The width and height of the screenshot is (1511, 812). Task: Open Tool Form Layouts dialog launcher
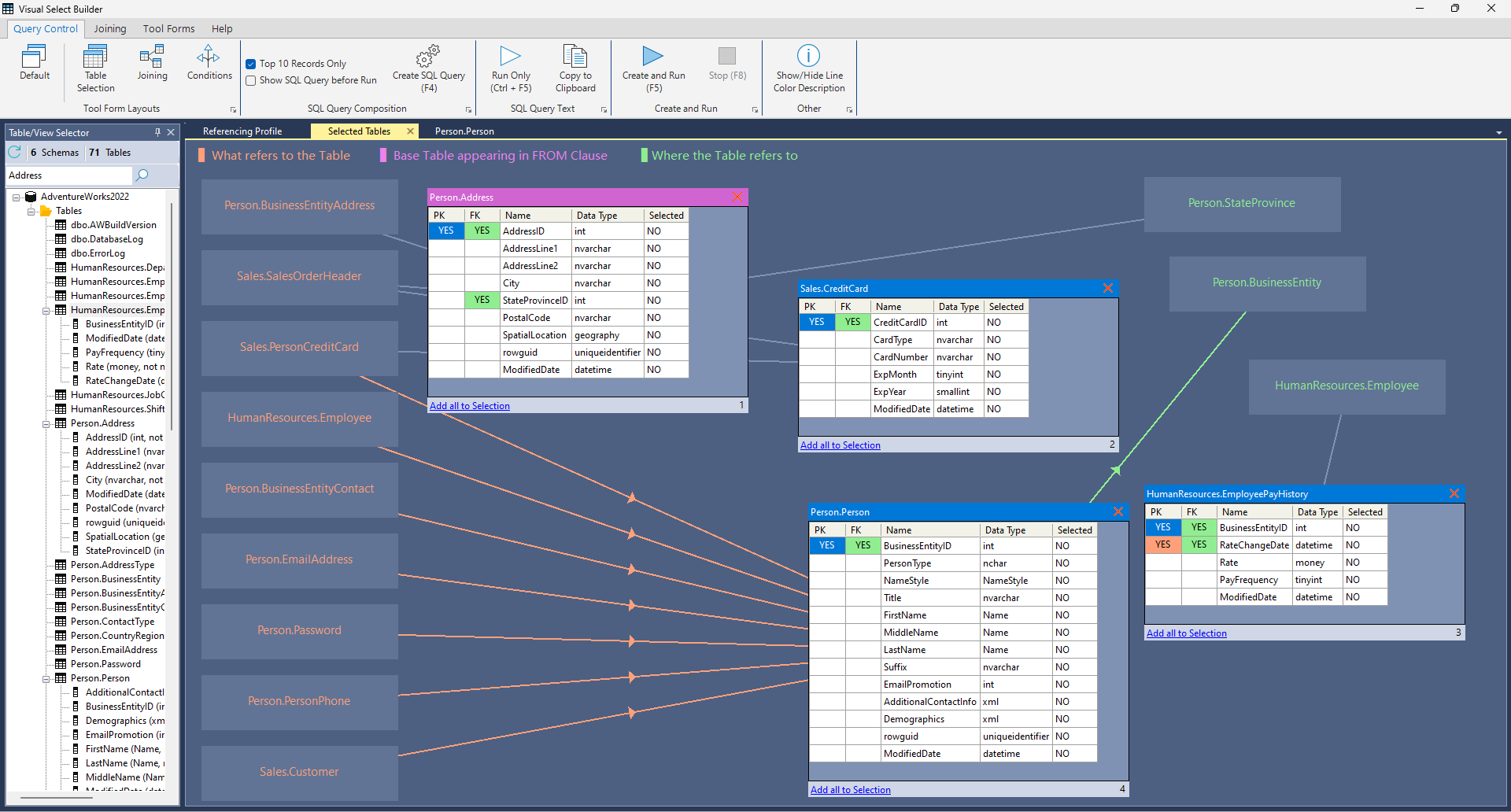(x=234, y=109)
